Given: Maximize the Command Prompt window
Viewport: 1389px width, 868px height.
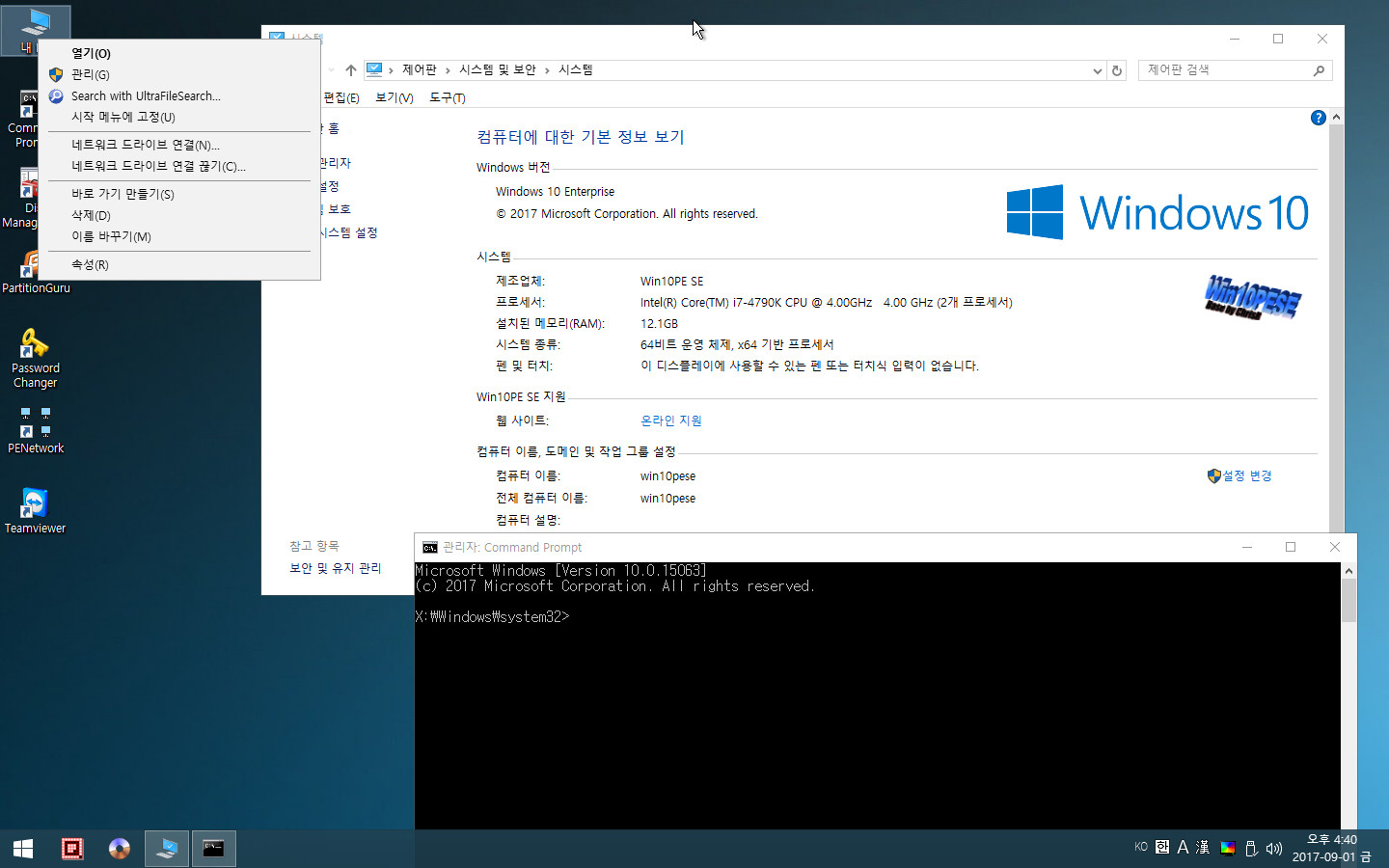Looking at the screenshot, I should tap(1291, 547).
